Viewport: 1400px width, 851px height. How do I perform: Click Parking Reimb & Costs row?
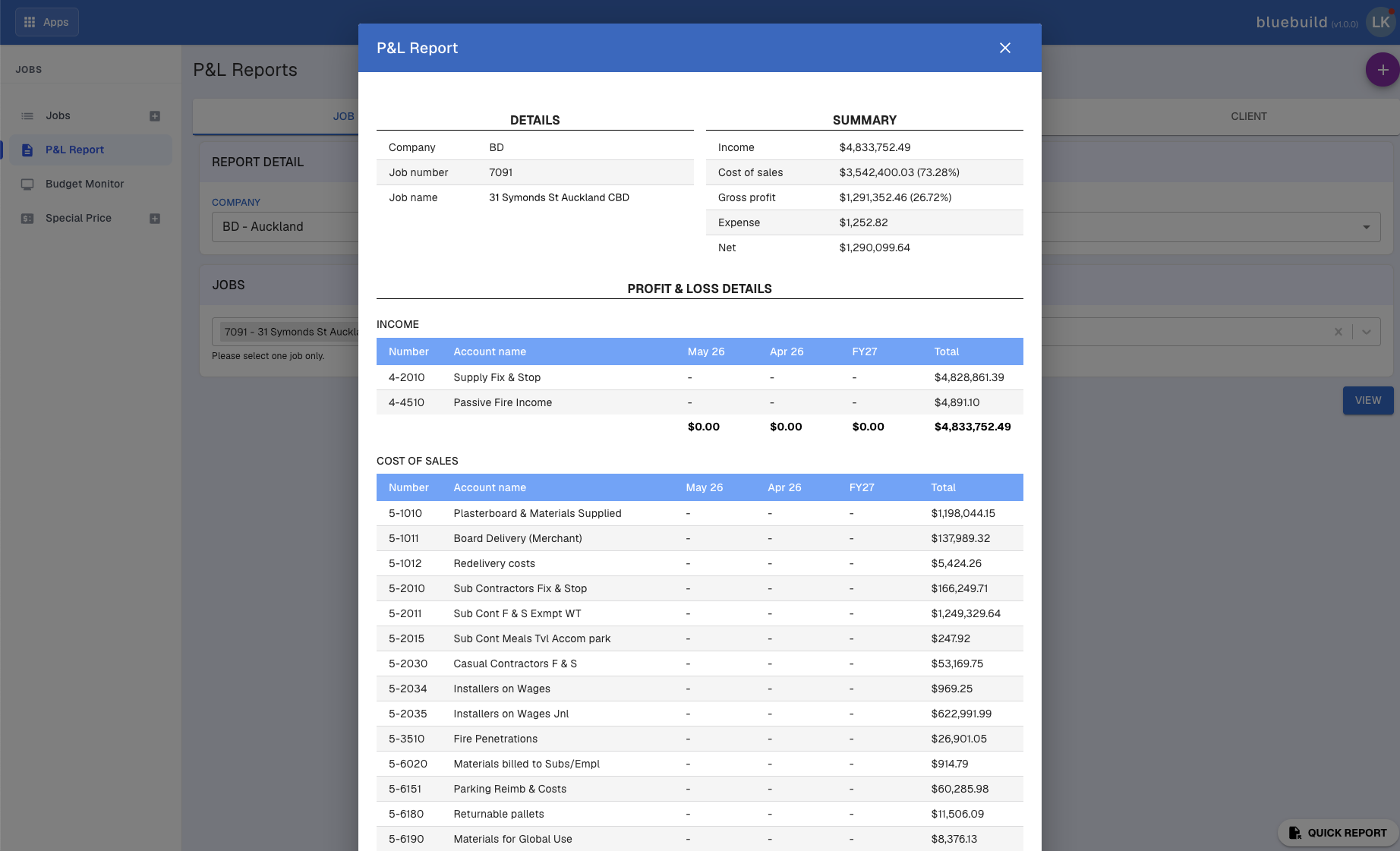(699, 789)
